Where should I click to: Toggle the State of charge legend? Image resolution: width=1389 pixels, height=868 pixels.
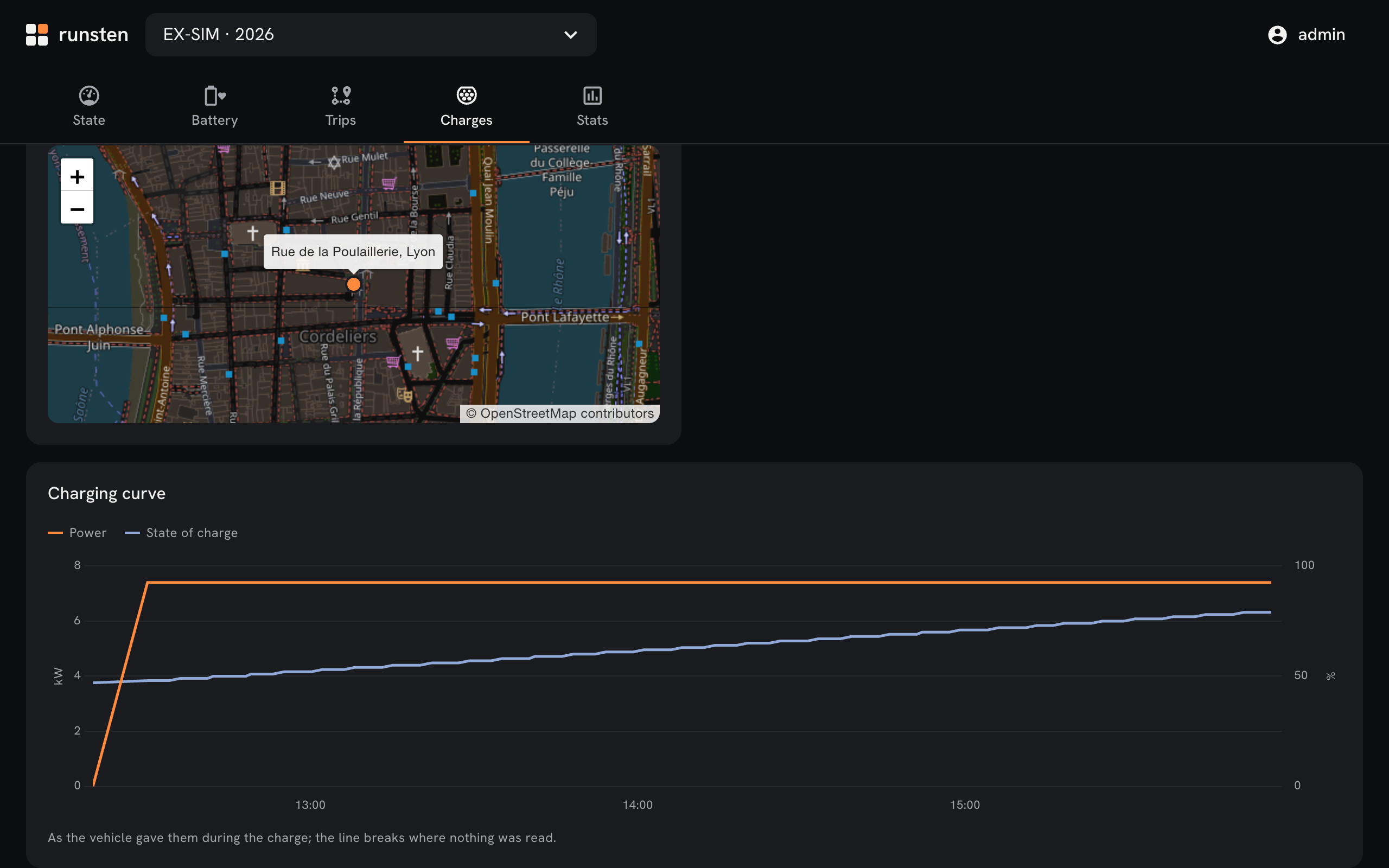[181, 533]
